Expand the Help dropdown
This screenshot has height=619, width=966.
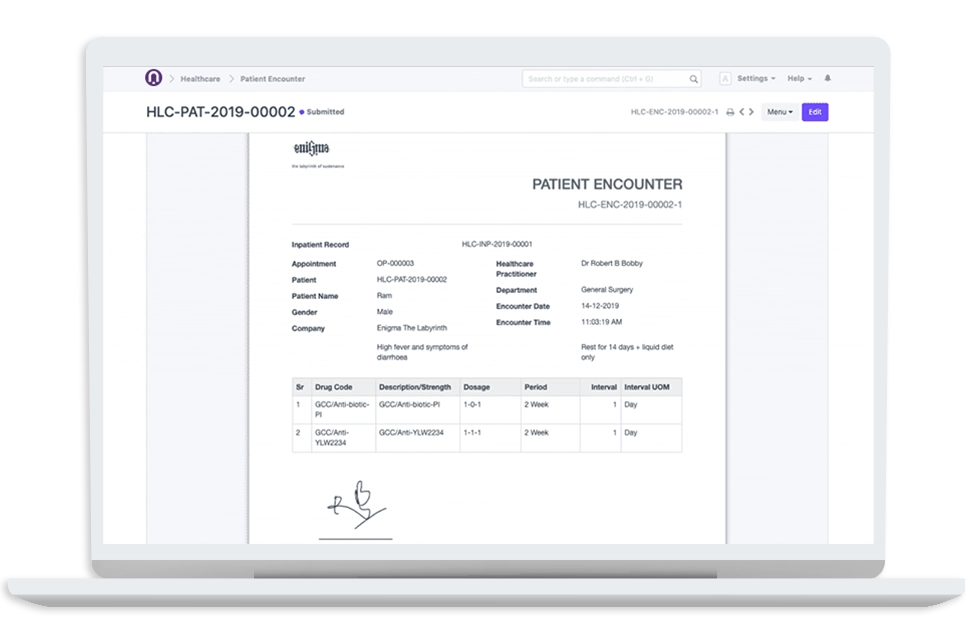click(x=799, y=78)
